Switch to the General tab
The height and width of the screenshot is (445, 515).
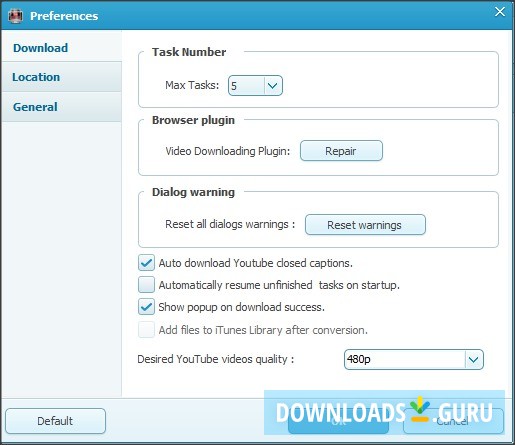[x=61, y=107]
